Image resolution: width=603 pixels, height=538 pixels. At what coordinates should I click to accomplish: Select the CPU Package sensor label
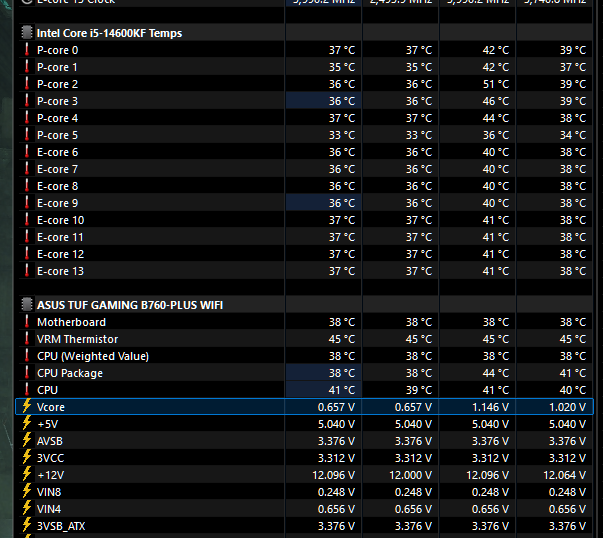pyautogui.click(x=70, y=373)
